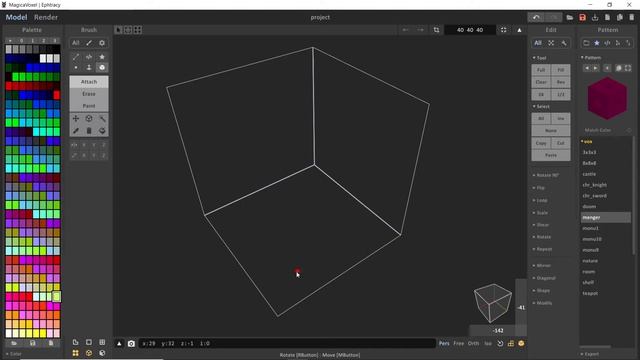This screenshot has height=360, width=640.
Task: Select the All tab in the Edit panel
Action: [x=538, y=43]
